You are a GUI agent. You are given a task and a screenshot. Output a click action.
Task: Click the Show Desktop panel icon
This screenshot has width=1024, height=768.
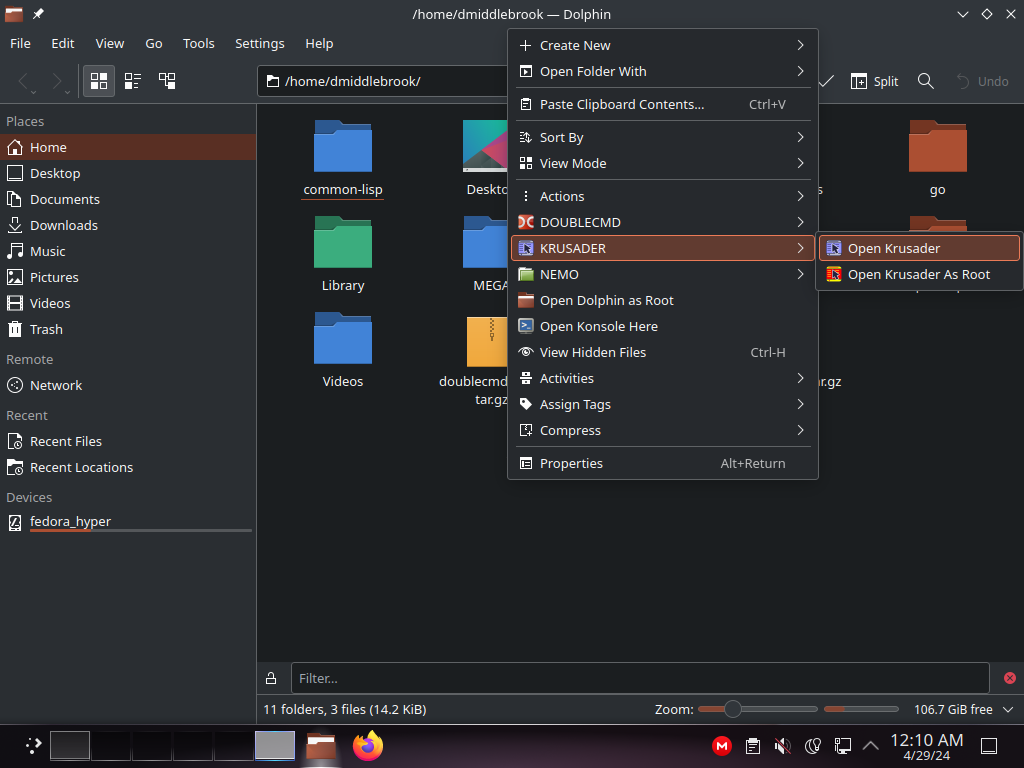point(989,745)
